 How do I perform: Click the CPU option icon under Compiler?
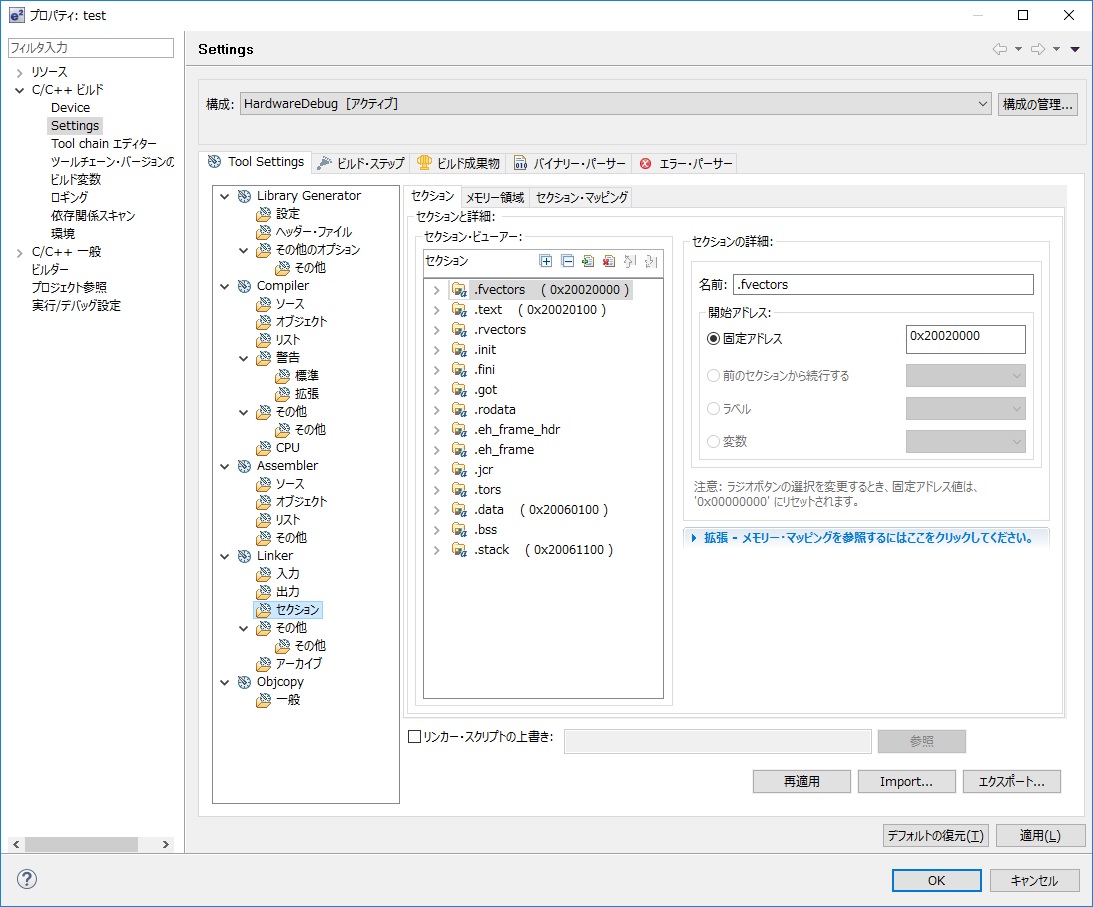click(x=263, y=448)
